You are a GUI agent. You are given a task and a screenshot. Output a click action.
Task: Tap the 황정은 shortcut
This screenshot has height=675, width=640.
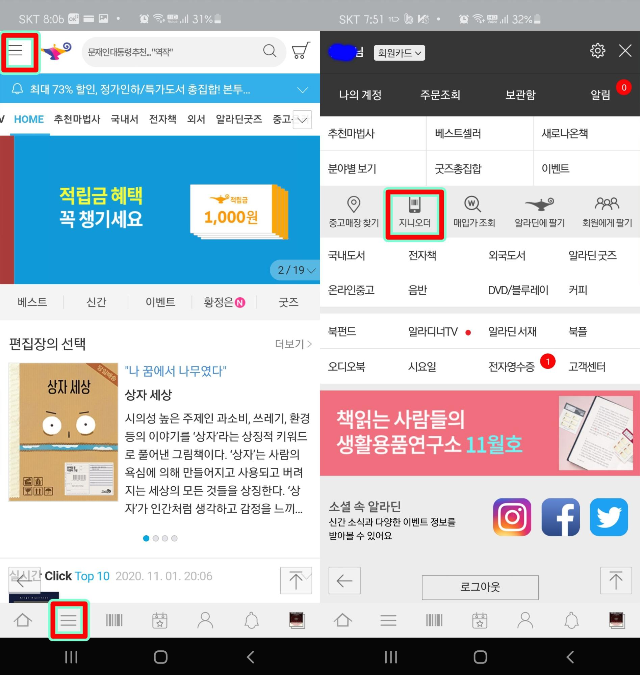pyautogui.click(x=224, y=302)
